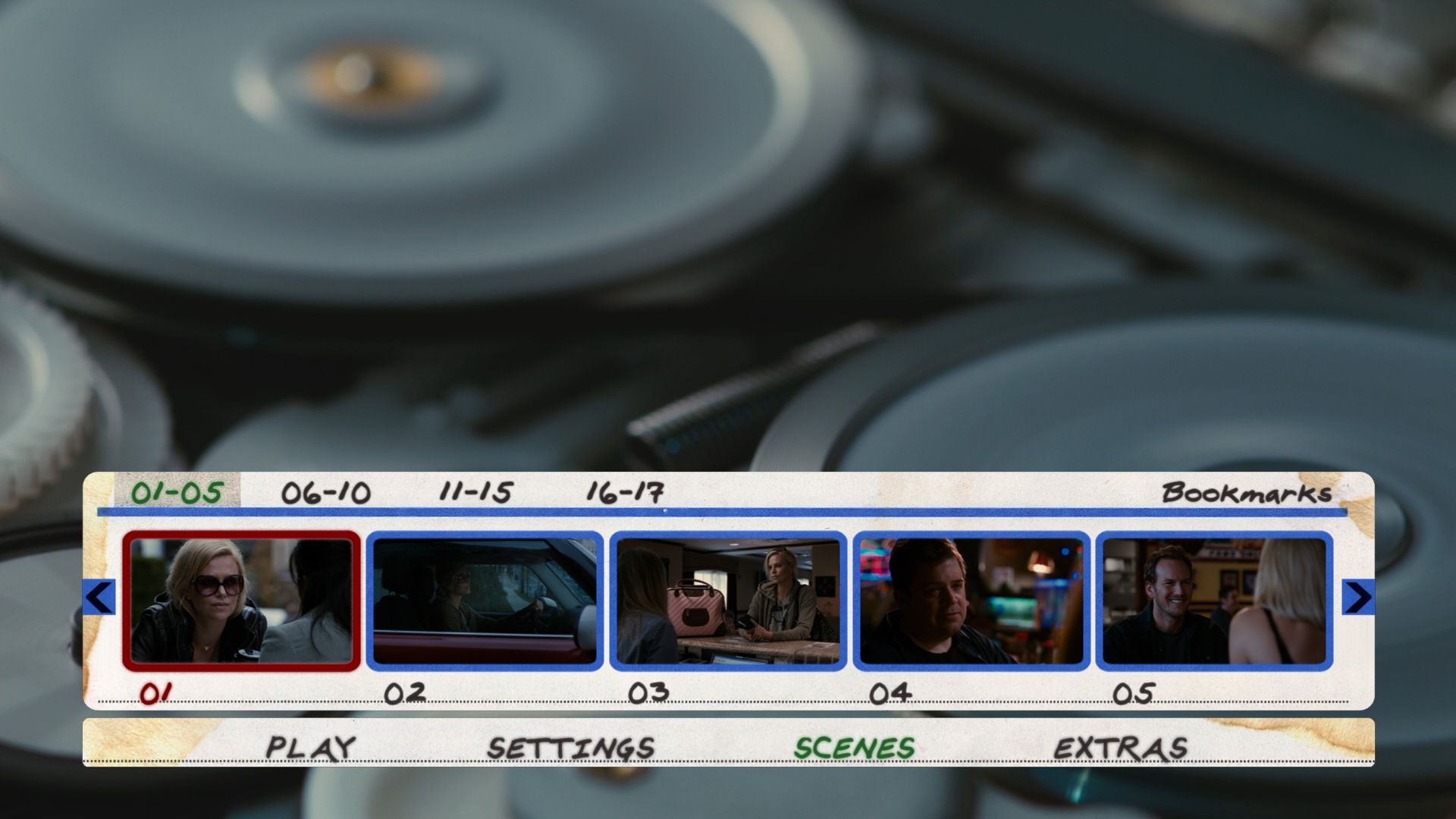Open the Bookmarks tab
Viewport: 1456px width, 819px height.
[x=1247, y=493]
